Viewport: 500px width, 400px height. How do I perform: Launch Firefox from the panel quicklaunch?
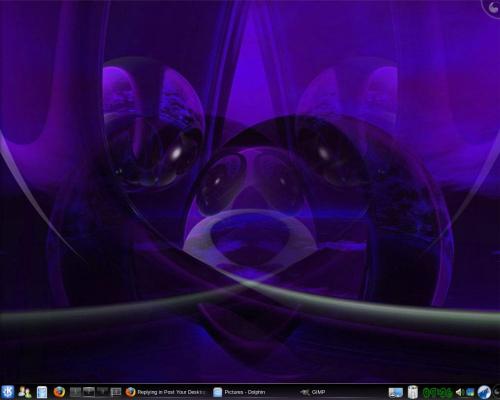click(59, 392)
